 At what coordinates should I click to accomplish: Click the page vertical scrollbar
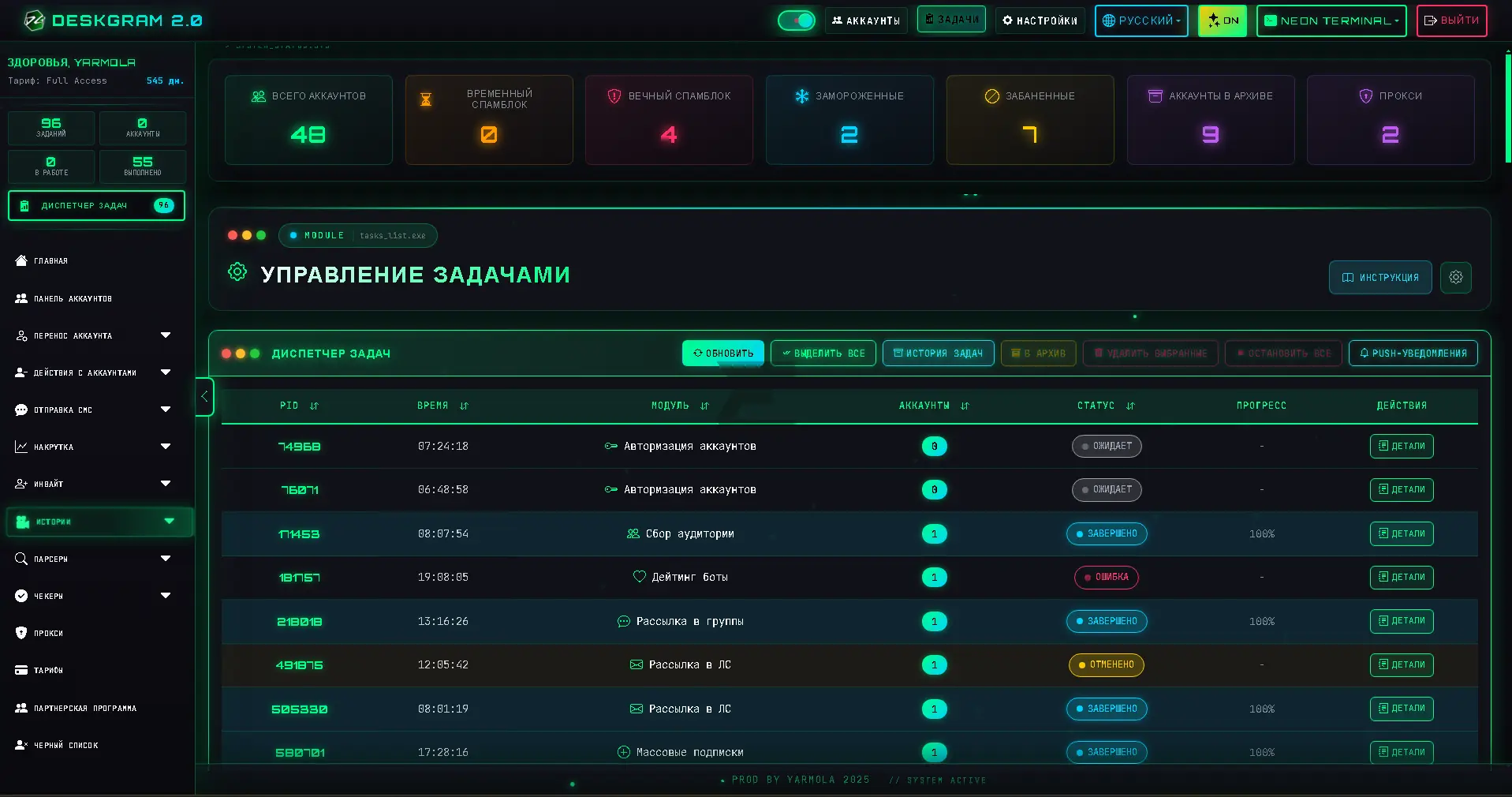coord(1507,108)
